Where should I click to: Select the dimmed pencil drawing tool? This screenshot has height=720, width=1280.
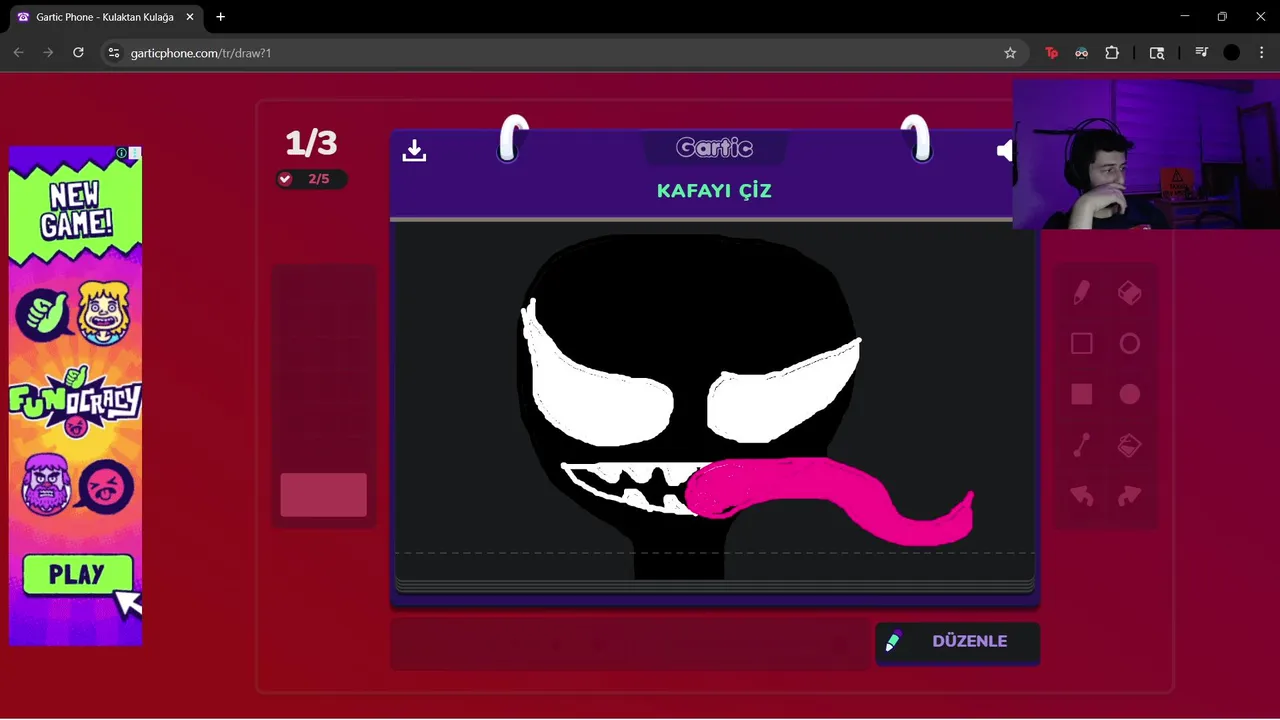1081,293
